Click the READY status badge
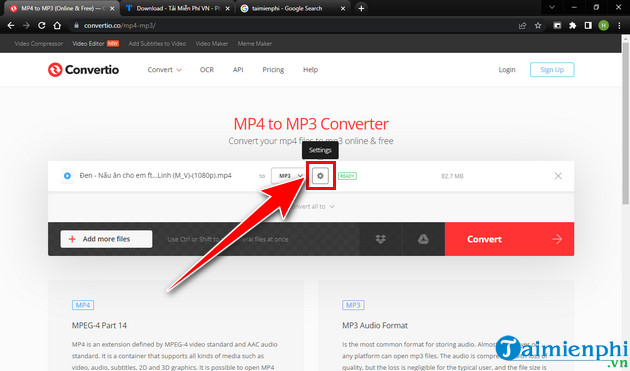Image resolution: width=630 pixels, height=371 pixels. click(347, 176)
